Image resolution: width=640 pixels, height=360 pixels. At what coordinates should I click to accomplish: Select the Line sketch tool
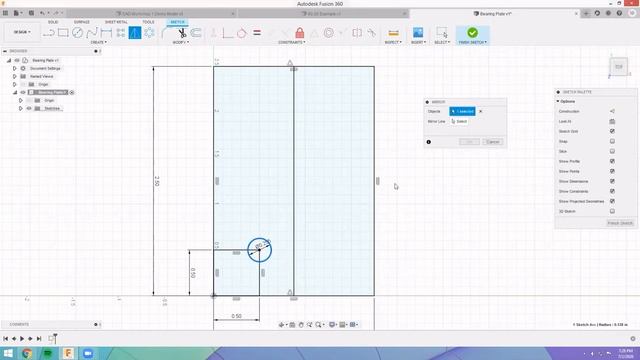point(49,33)
